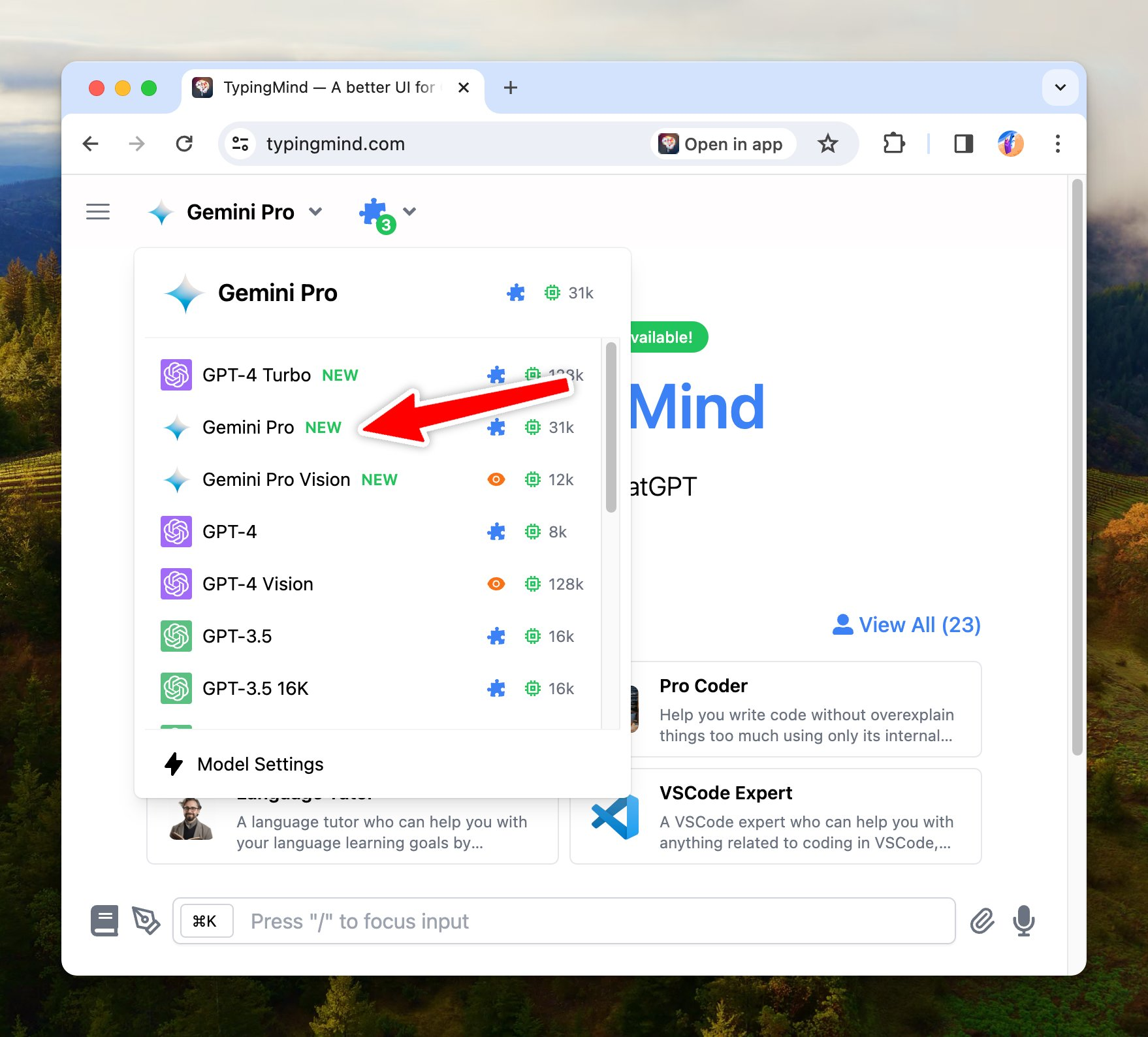
Task: Expand the tab search chevron
Action: coord(1060,88)
